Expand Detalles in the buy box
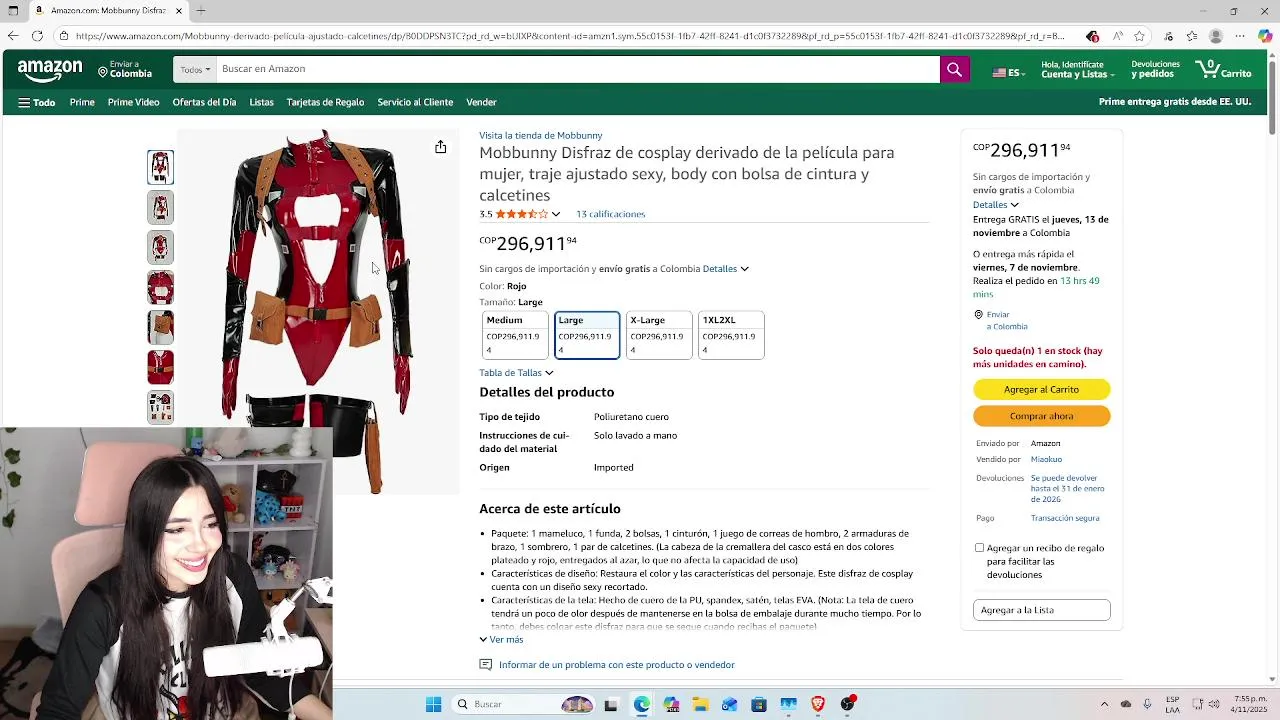Screen dimensions: 1280x720 pyautogui.click(x=996, y=205)
